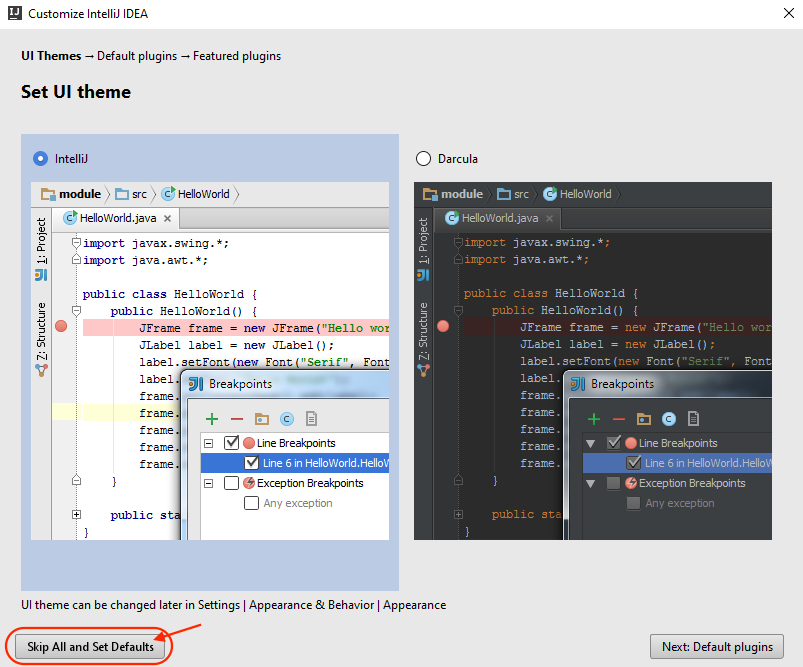
Task: Click the red breakpoint dot in Darcula gutter
Action: click(x=443, y=327)
